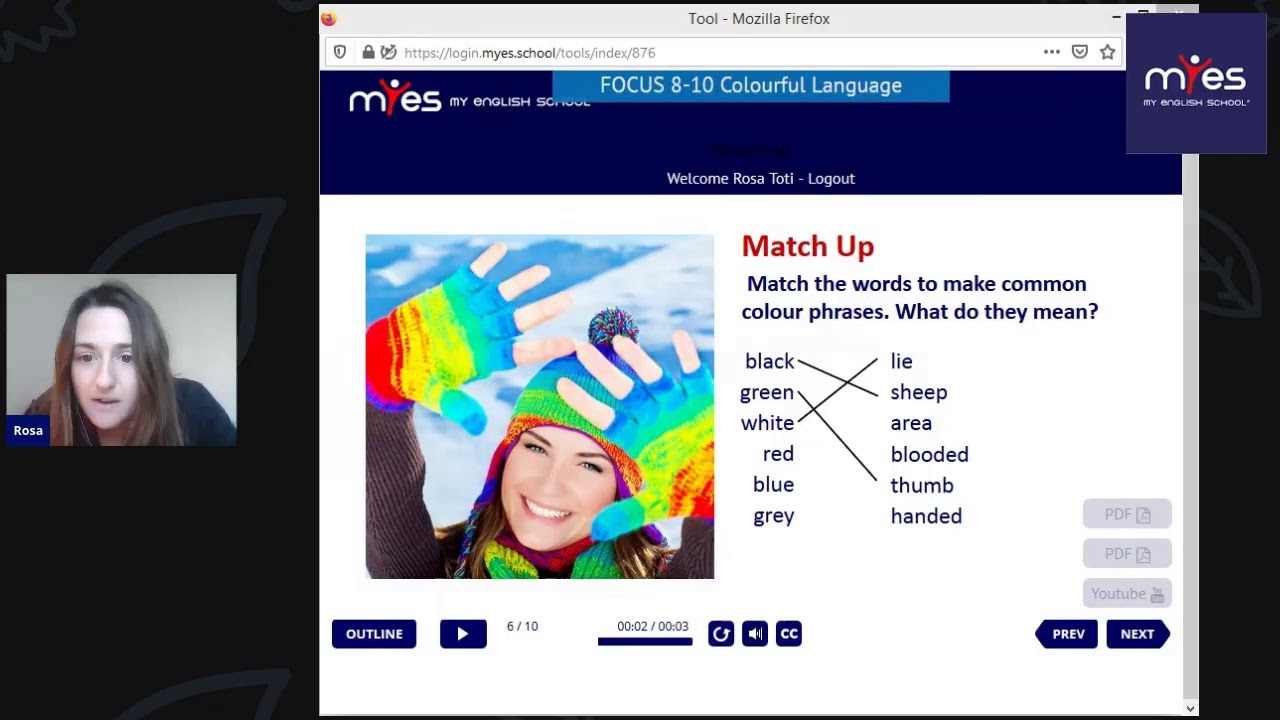Advance to the next slide with NEXT
Image resolution: width=1280 pixels, height=720 pixels.
click(1138, 634)
